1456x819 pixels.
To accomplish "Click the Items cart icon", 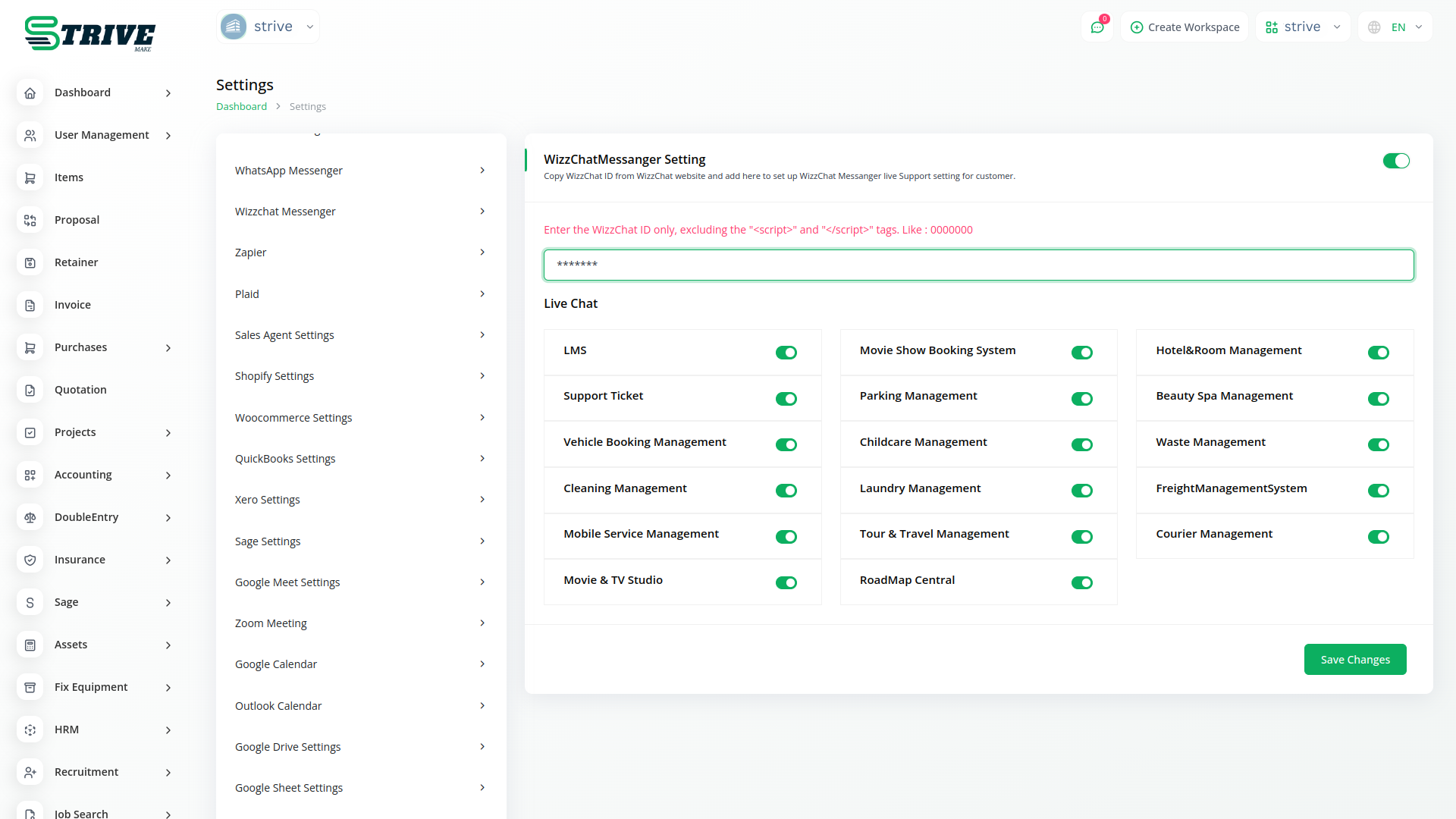I will (30, 177).
